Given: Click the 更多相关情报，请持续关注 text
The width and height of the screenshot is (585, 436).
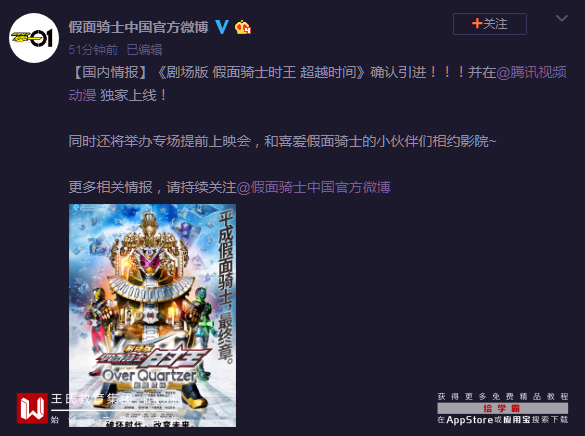Looking at the screenshot, I should (x=153, y=187).
